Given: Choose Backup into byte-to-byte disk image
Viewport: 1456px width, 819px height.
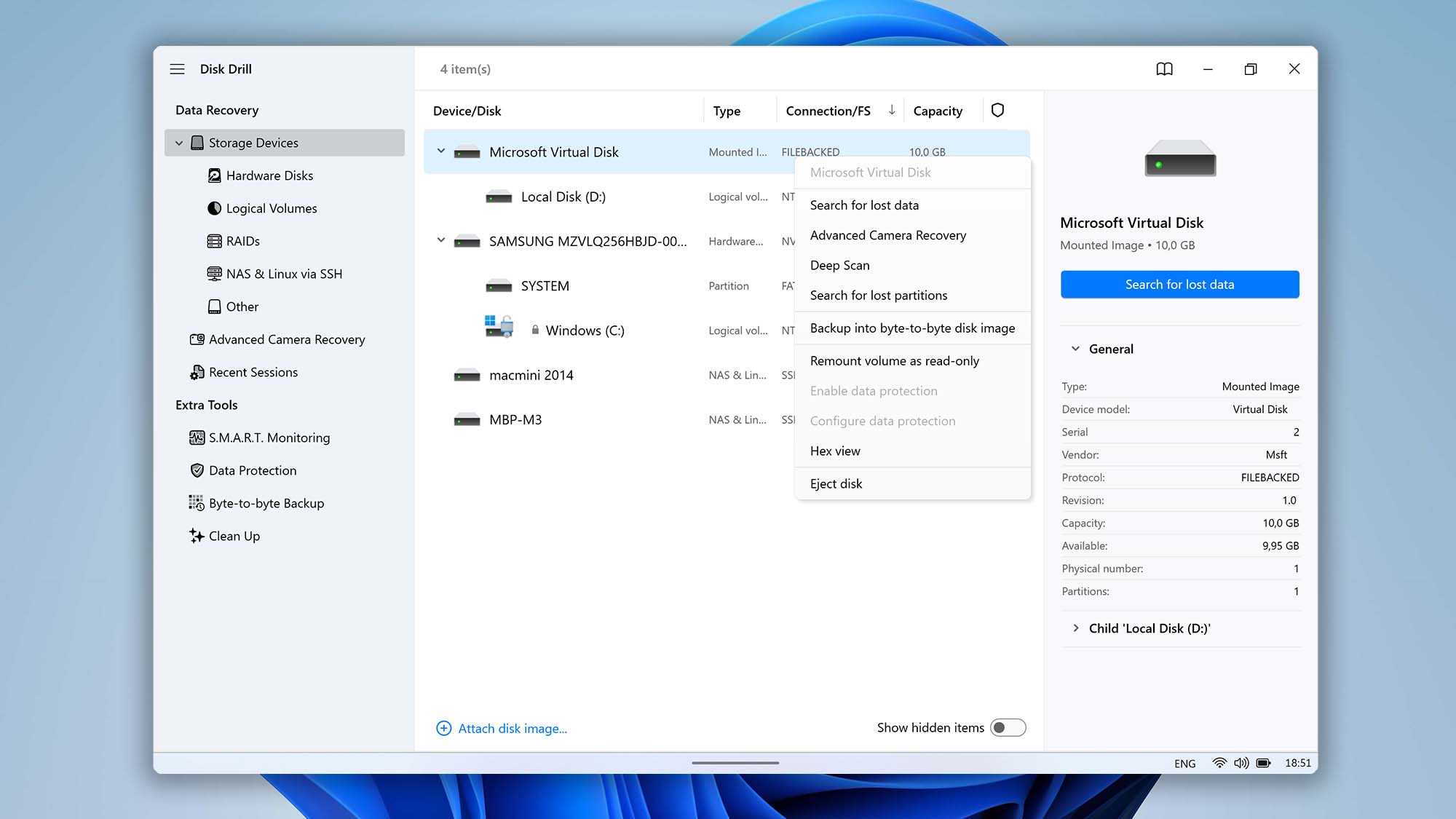Looking at the screenshot, I should coord(912,328).
